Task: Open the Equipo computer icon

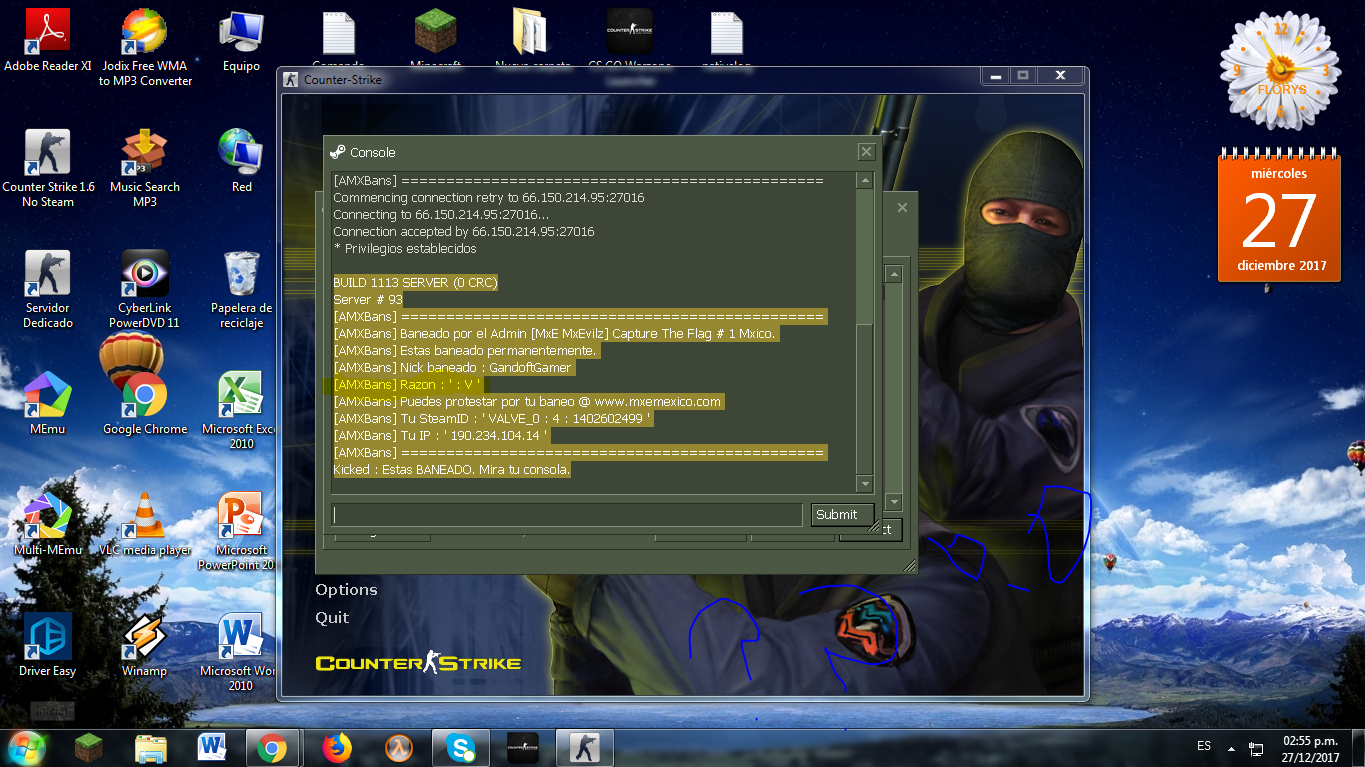Action: 241,41
